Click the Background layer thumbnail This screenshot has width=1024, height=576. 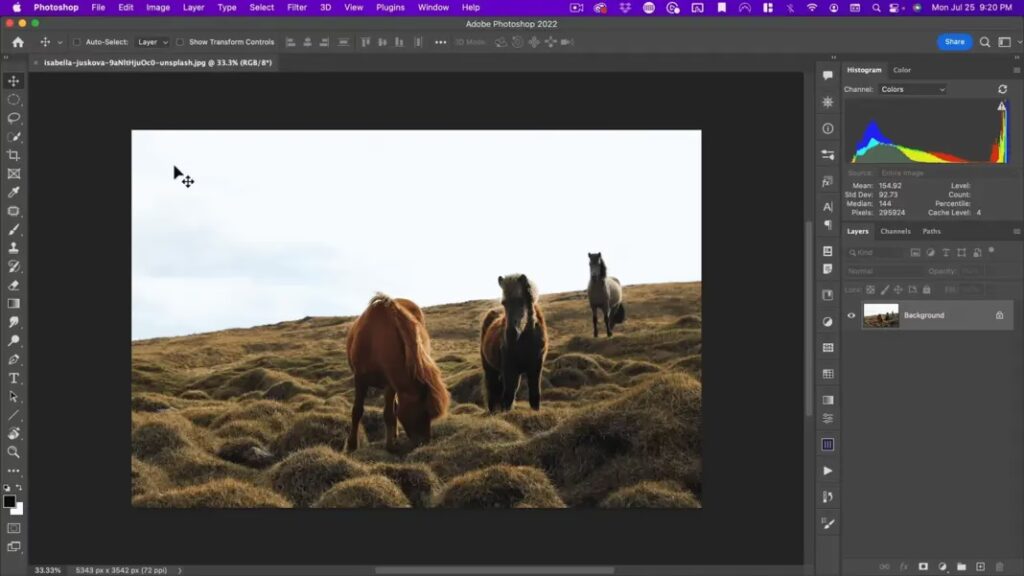881,315
